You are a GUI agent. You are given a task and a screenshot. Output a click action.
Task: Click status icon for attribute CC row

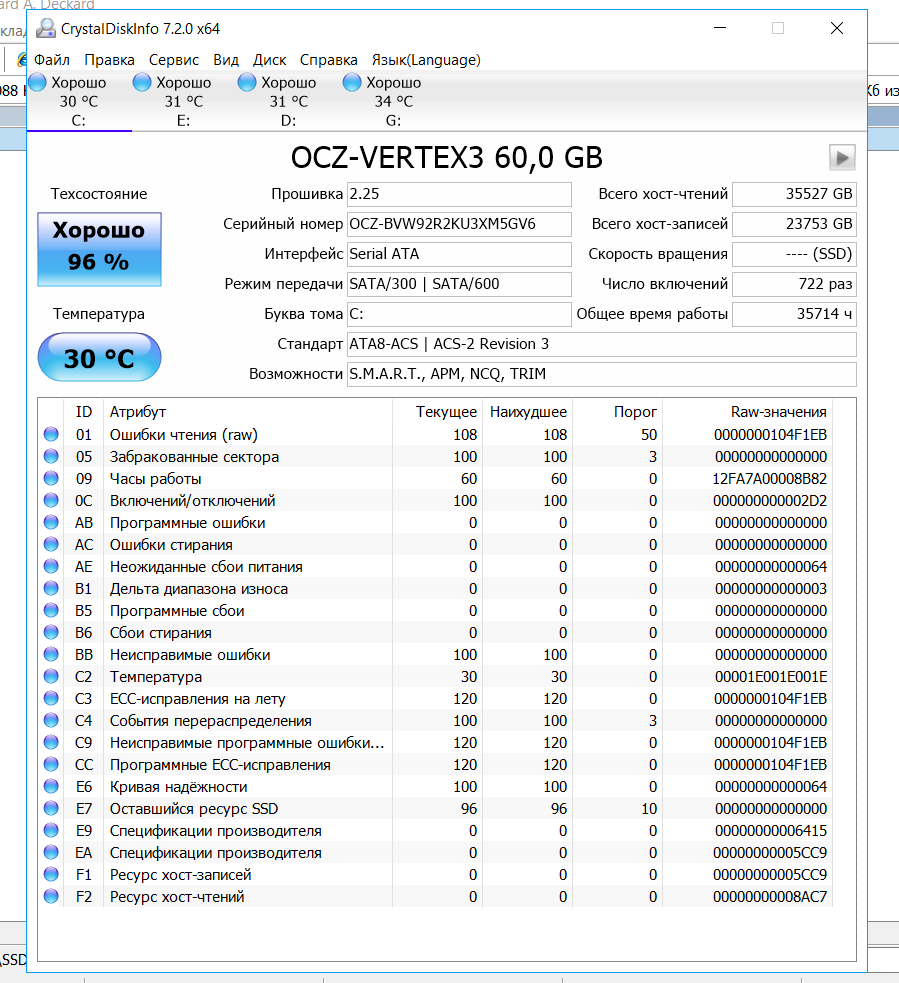click(51, 764)
